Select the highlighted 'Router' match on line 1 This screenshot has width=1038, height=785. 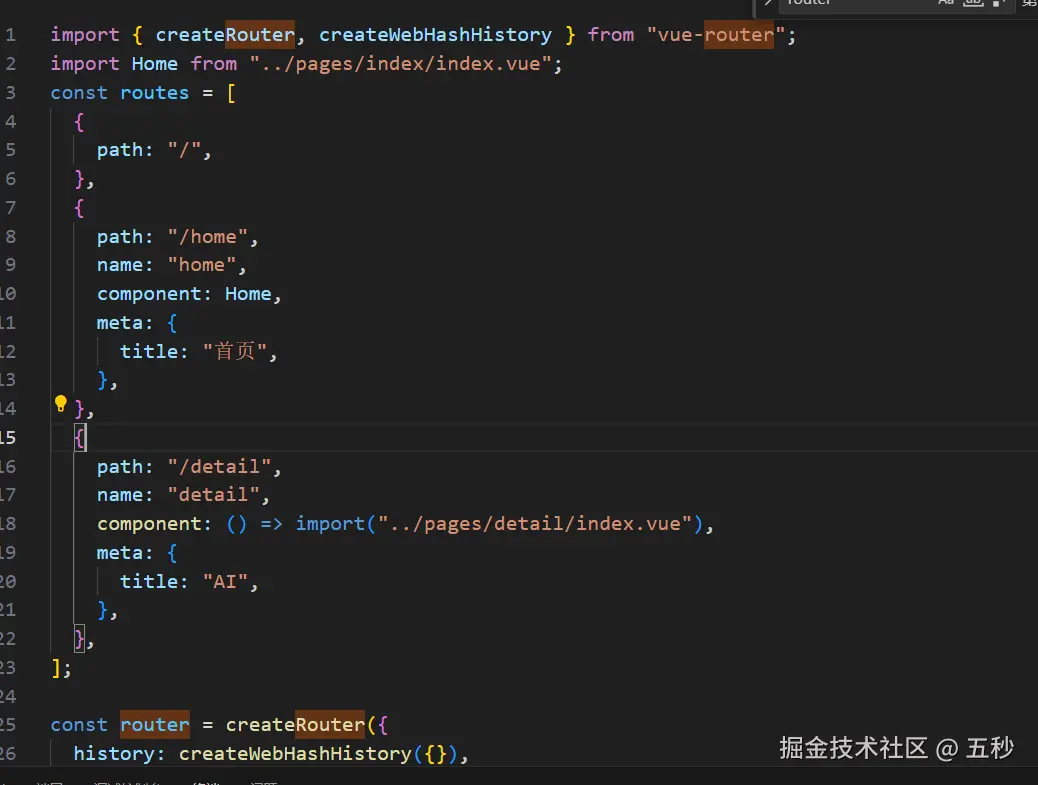click(259, 34)
